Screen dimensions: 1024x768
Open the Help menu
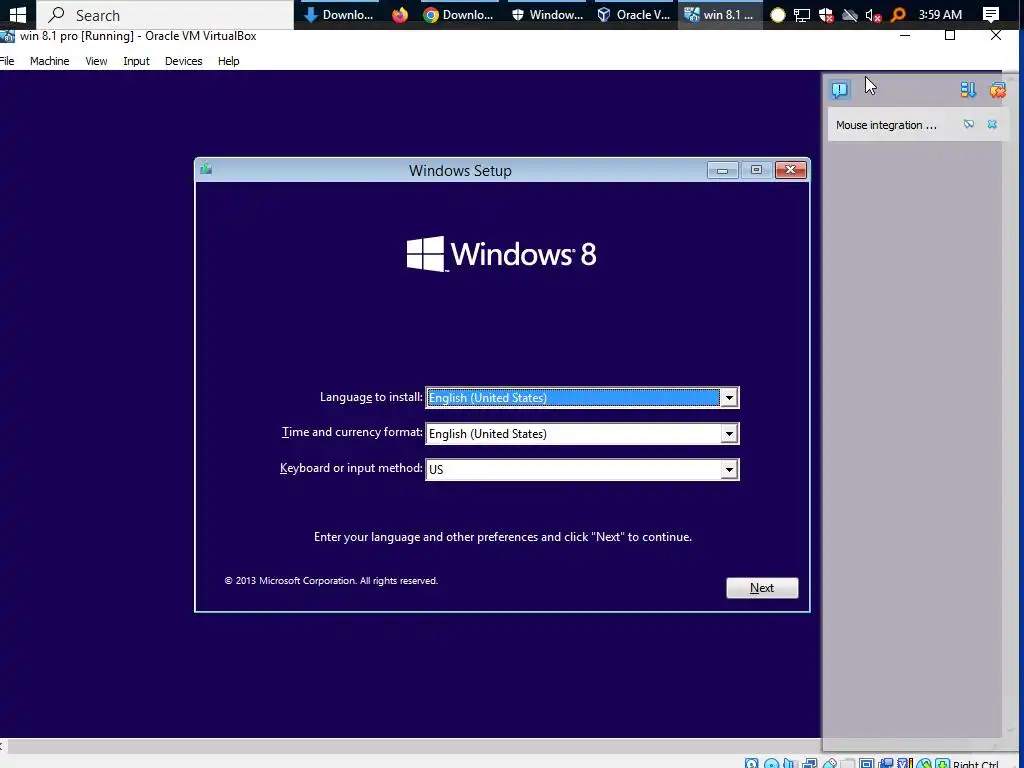[x=229, y=61]
